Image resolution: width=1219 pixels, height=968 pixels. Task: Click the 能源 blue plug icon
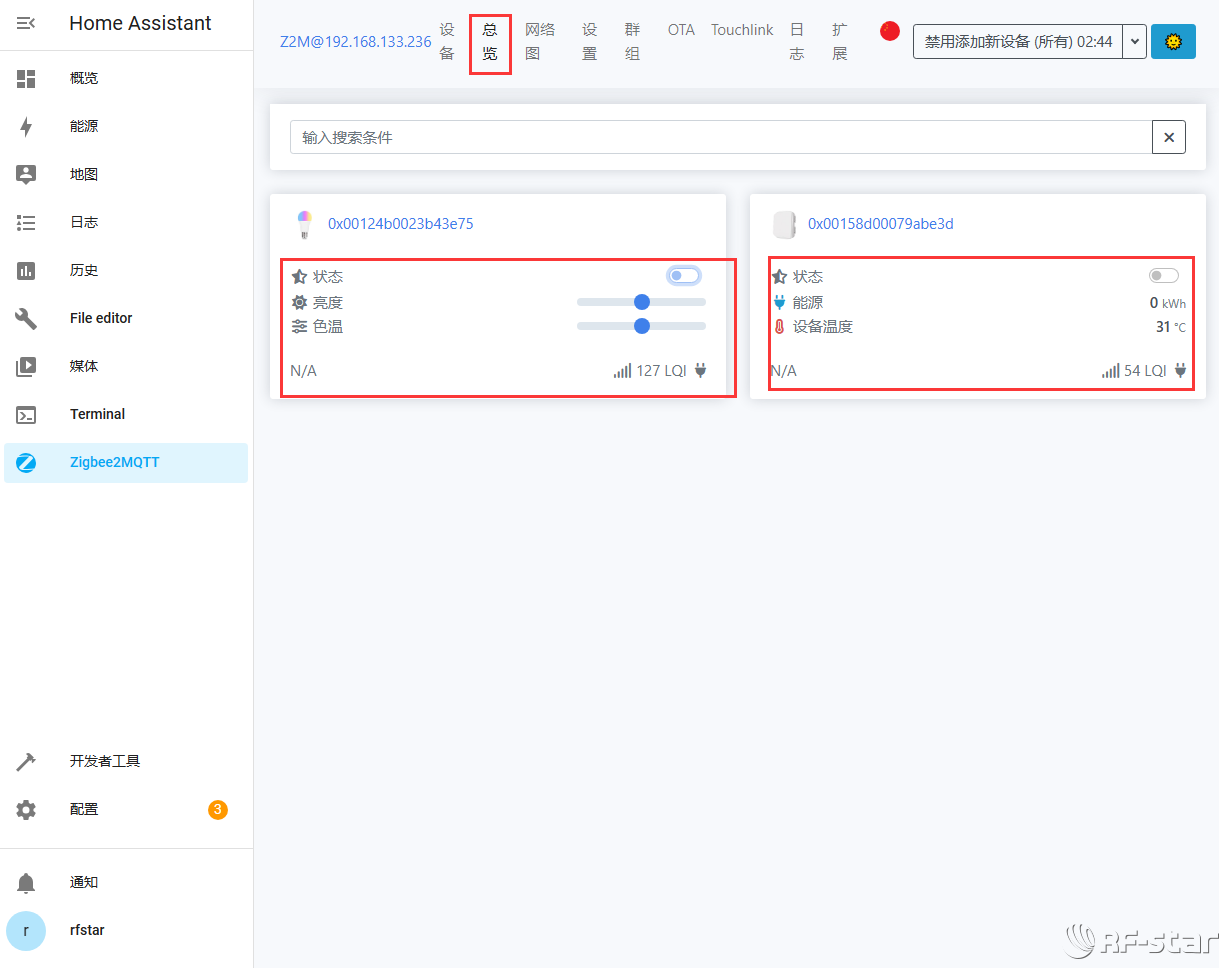pos(780,303)
